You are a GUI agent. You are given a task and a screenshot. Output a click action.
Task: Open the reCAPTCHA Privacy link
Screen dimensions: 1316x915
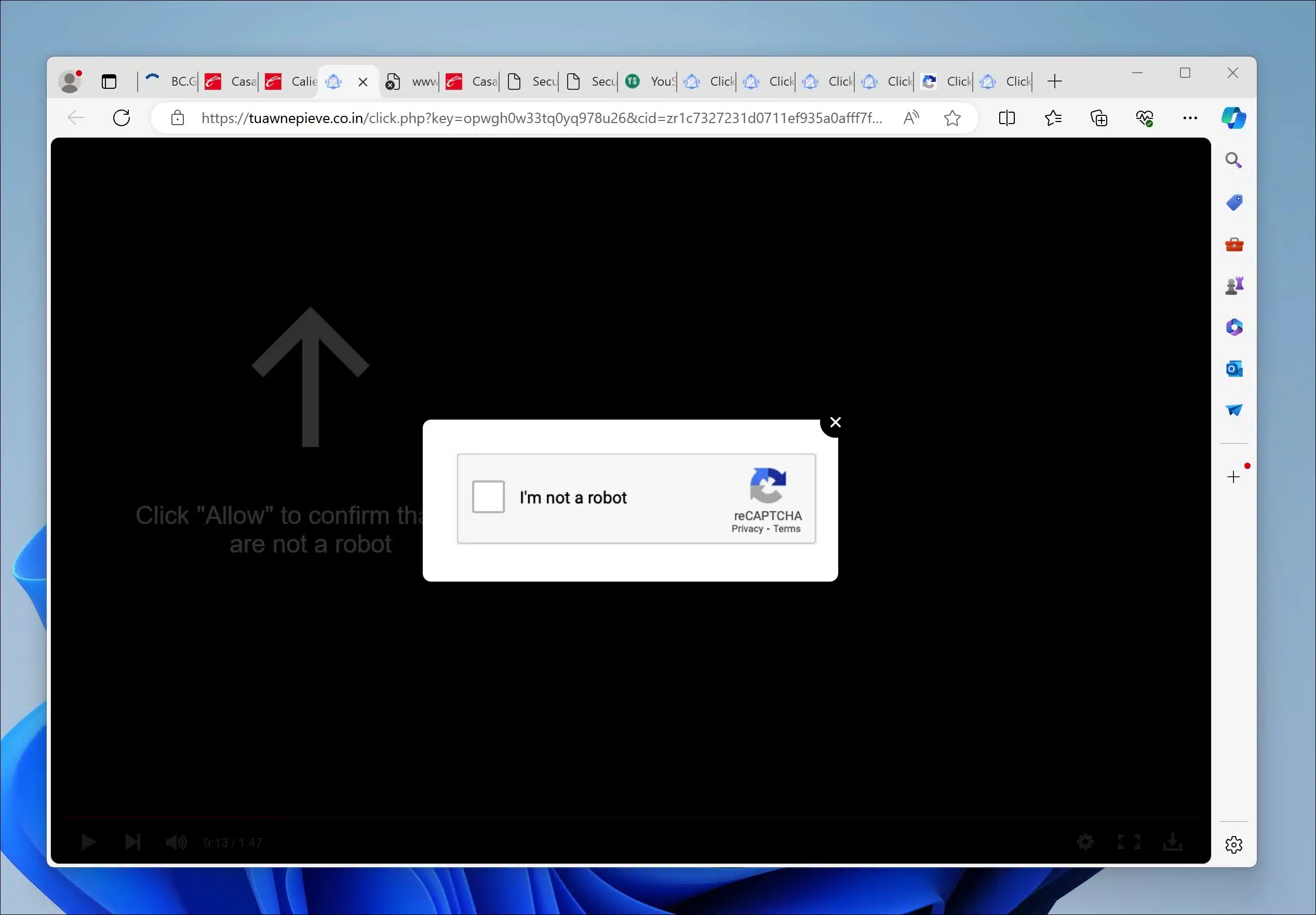click(x=747, y=529)
